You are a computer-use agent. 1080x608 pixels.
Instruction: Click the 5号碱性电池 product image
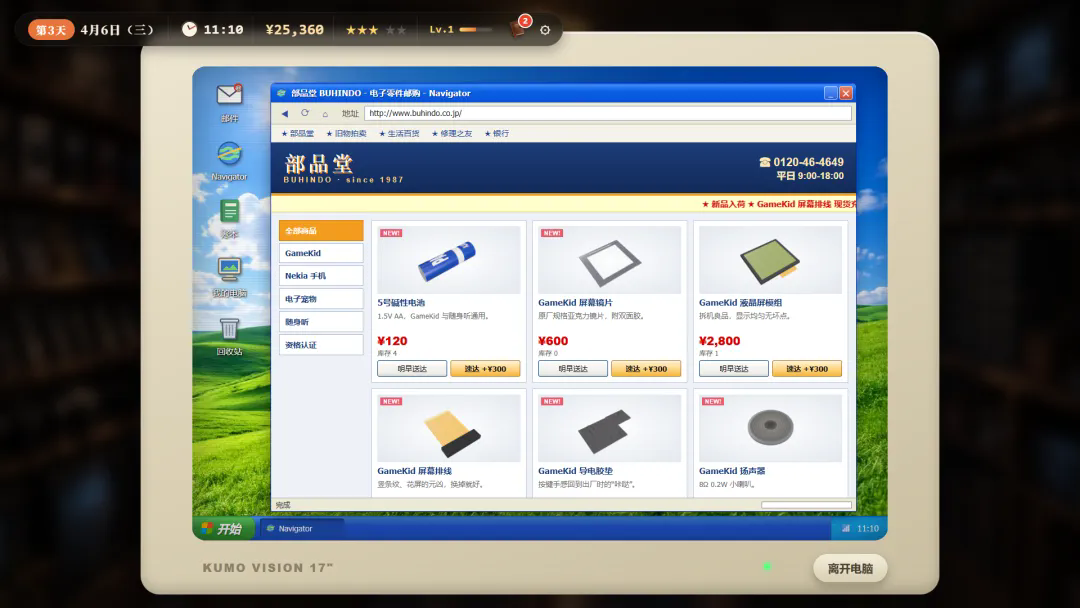[x=448, y=260]
